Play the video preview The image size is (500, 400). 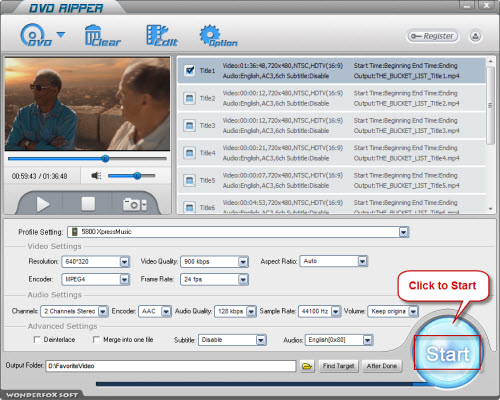click(x=43, y=204)
